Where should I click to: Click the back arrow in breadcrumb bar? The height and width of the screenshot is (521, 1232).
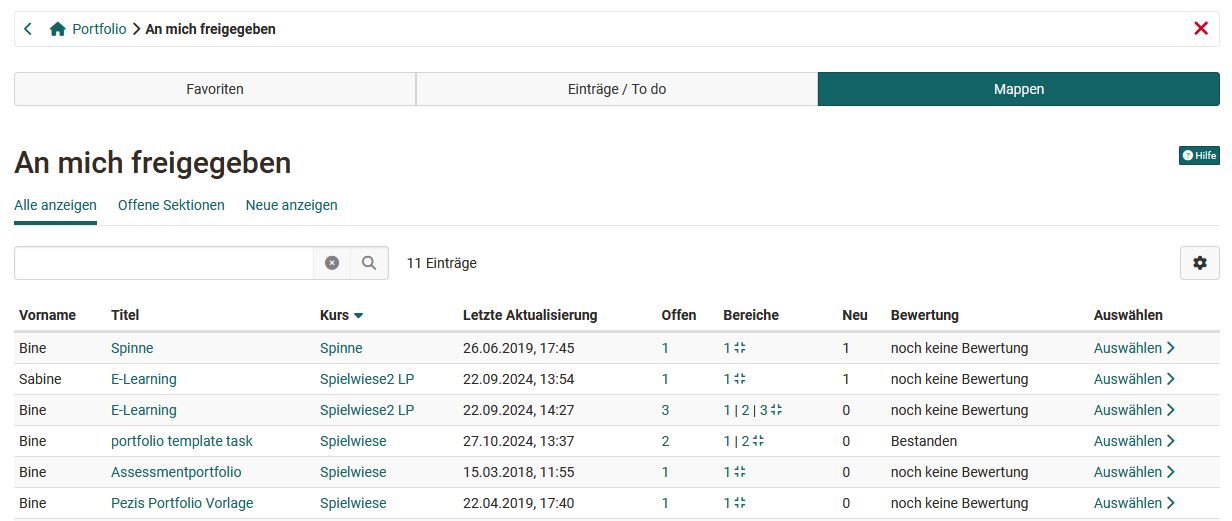point(28,29)
